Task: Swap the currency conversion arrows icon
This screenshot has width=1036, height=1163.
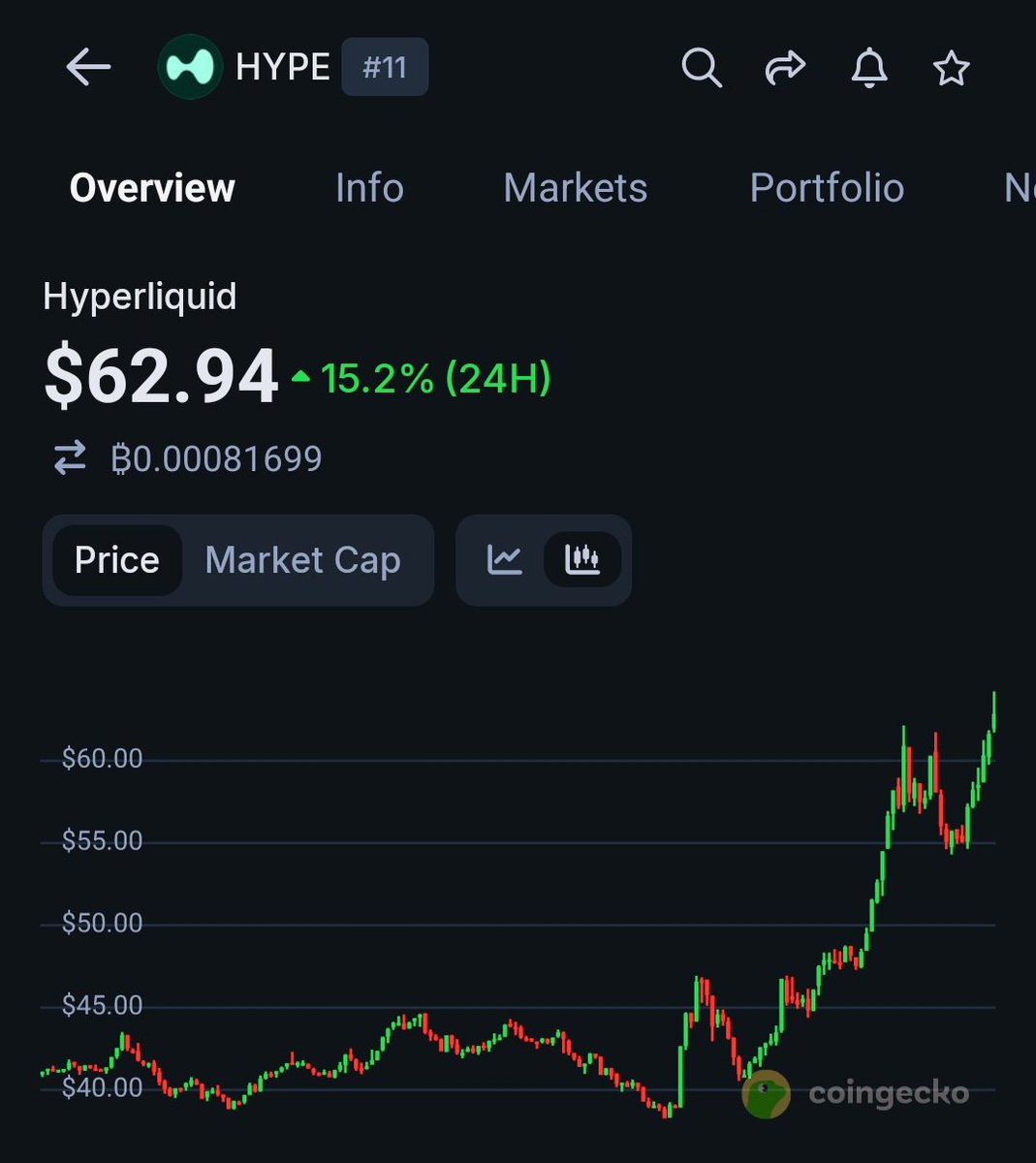Action: pos(70,458)
